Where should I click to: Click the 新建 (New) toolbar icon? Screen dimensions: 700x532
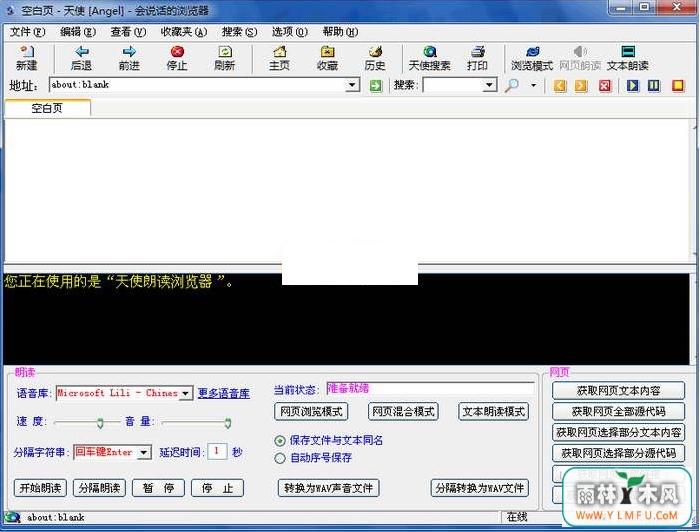click(26, 58)
